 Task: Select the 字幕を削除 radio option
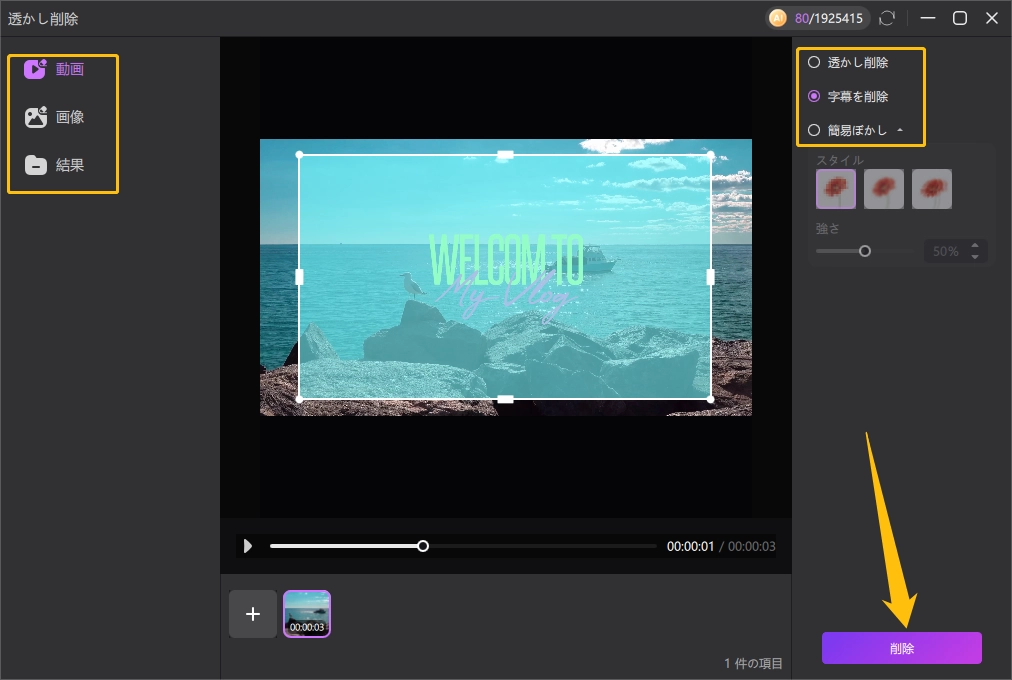click(x=848, y=96)
